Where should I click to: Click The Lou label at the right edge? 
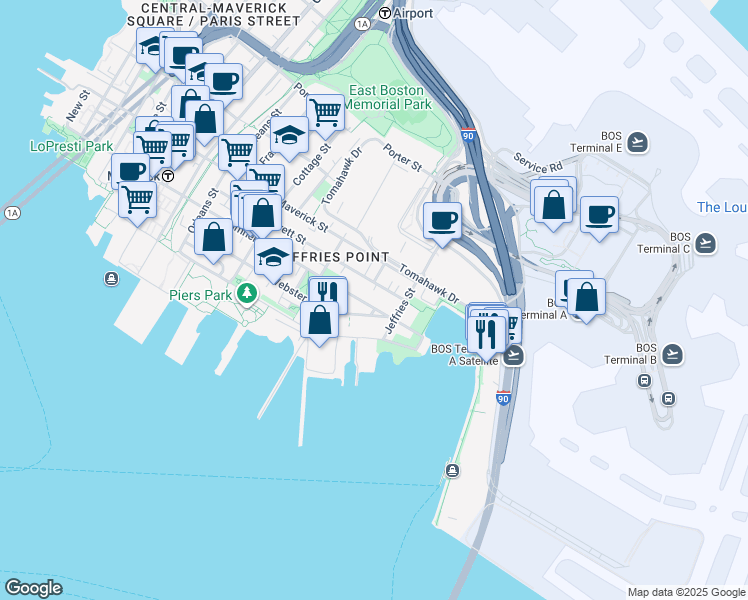722,207
